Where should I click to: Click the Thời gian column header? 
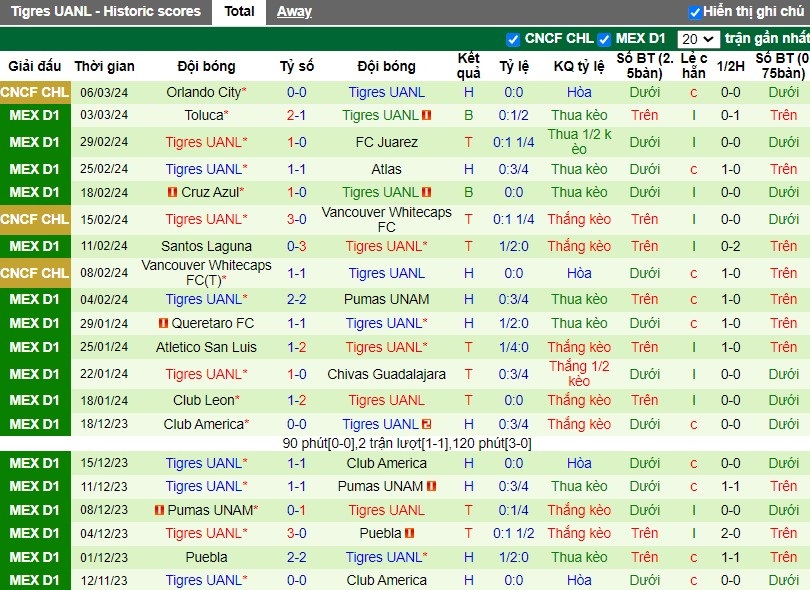click(104, 66)
